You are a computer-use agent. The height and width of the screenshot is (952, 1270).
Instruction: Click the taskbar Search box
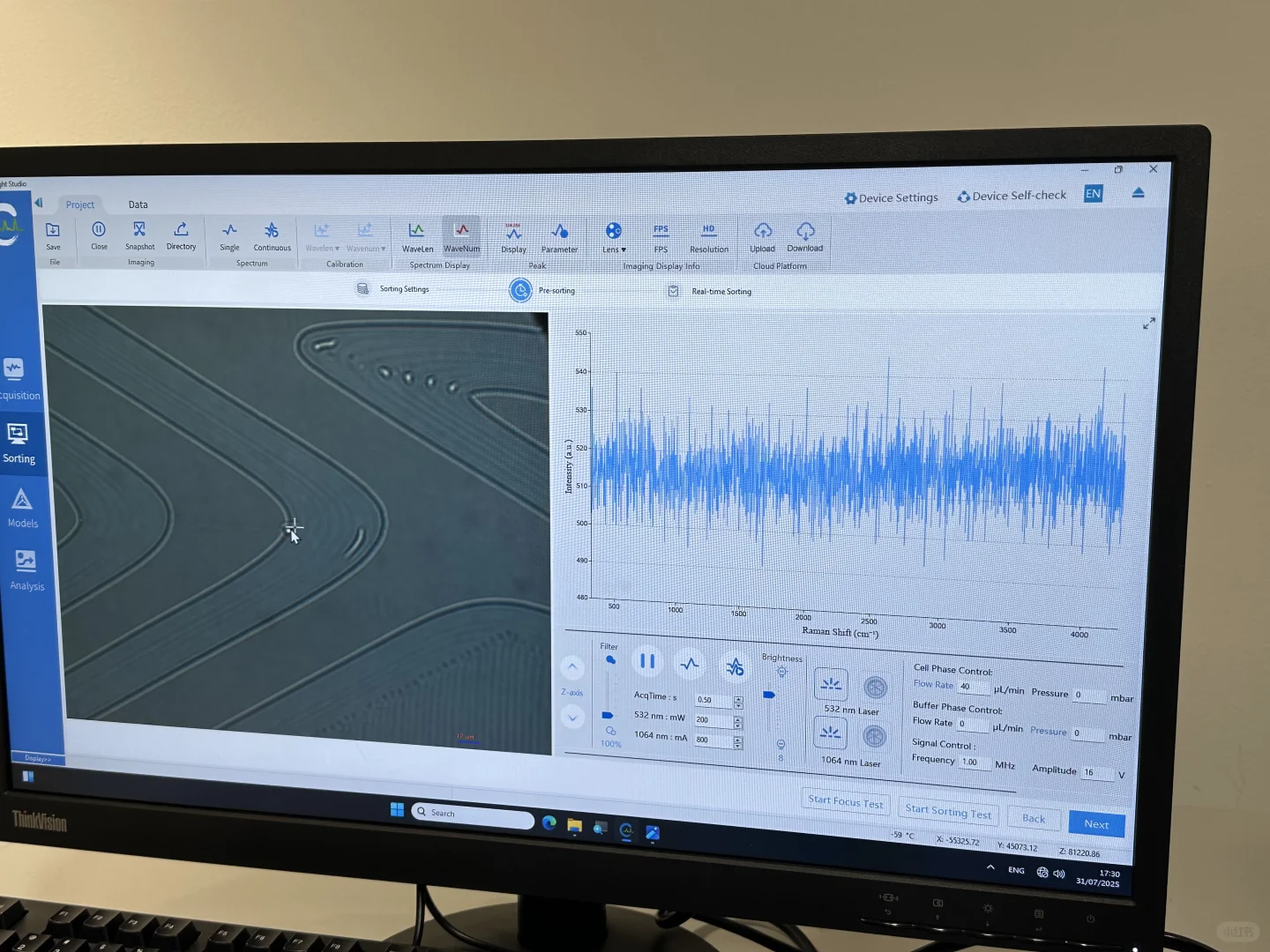pos(473,815)
